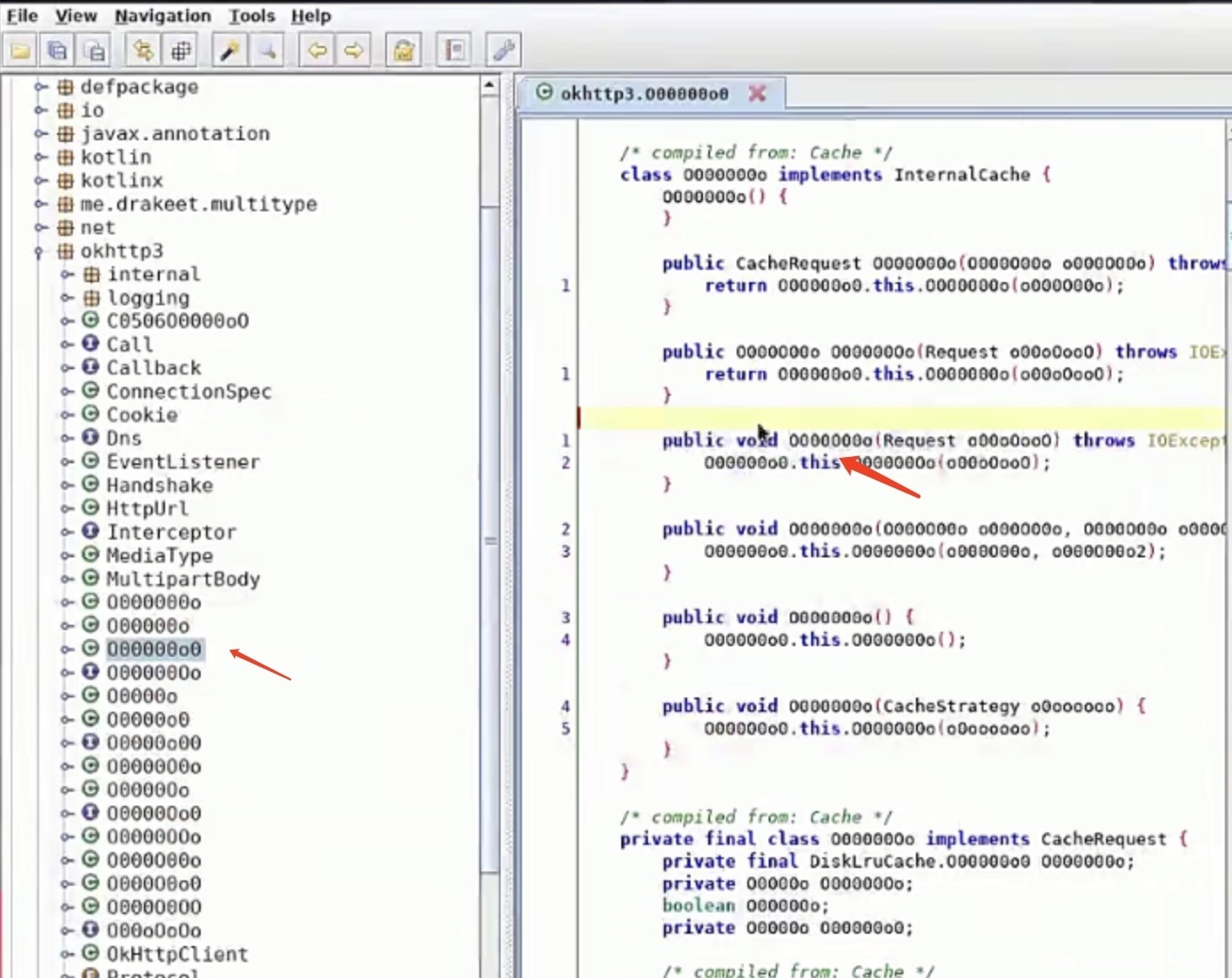
Task: Open class search magnifier icon
Action: coord(266,51)
